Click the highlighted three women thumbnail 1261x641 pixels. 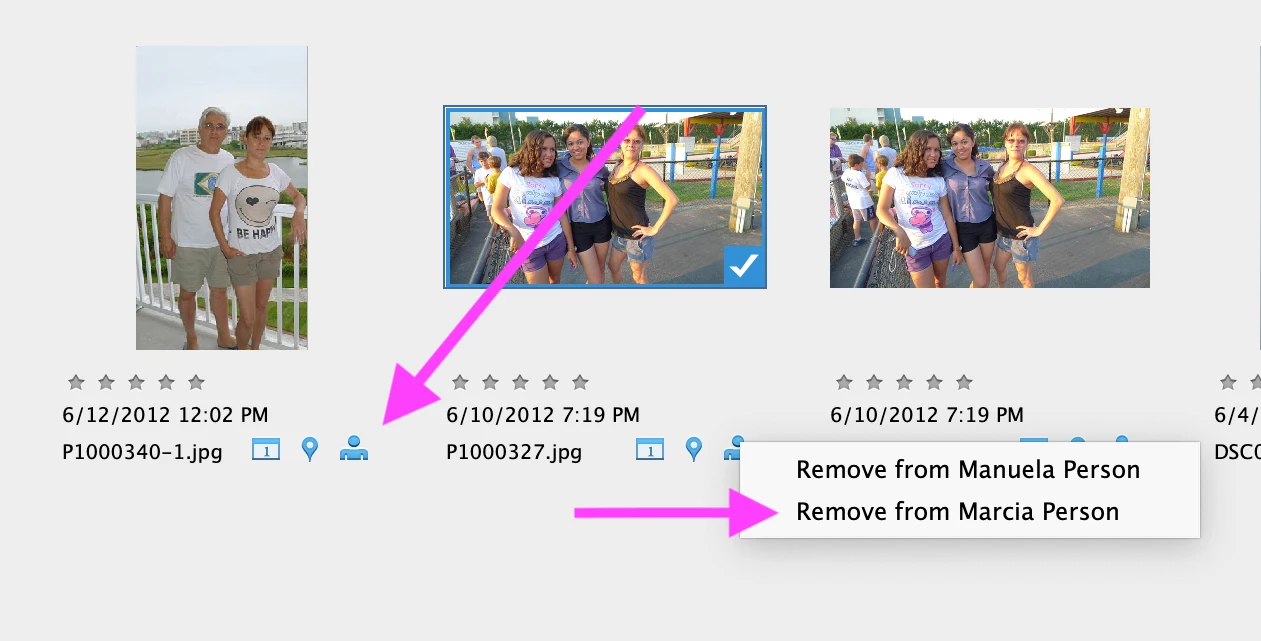pos(605,198)
